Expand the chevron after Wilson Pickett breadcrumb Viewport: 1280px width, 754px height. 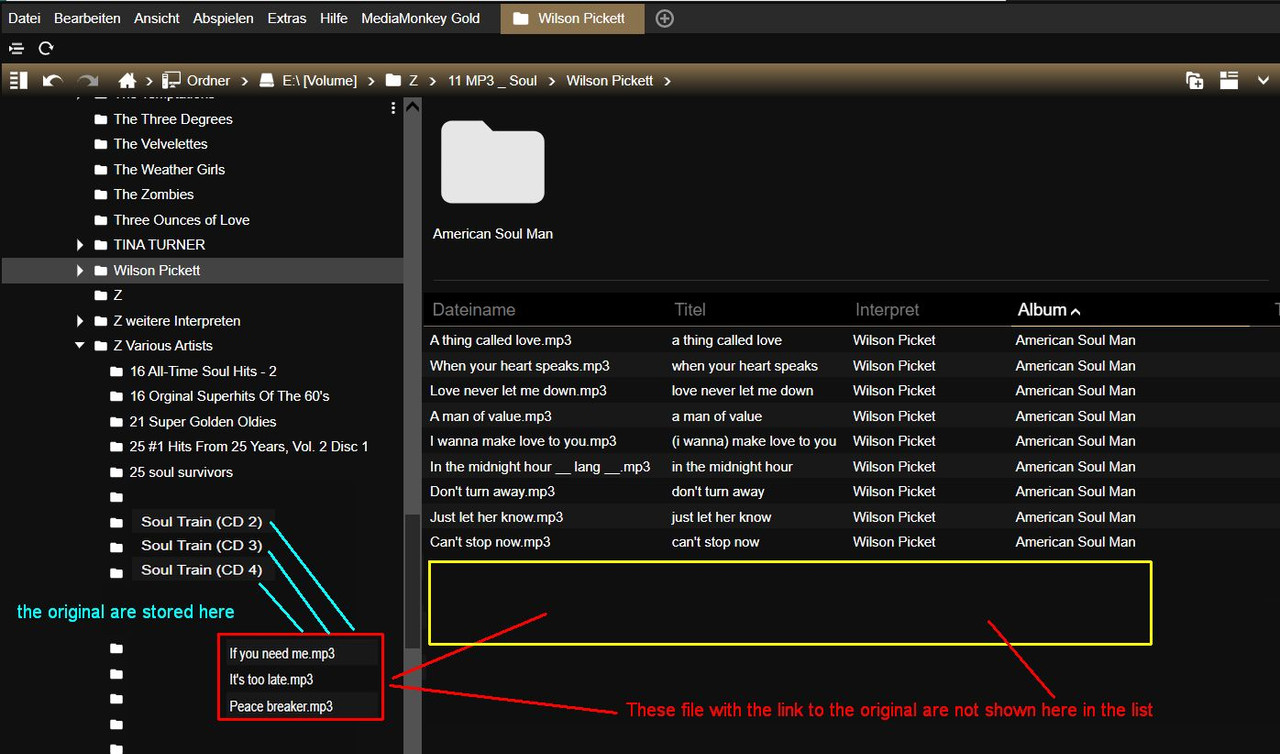[667, 80]
